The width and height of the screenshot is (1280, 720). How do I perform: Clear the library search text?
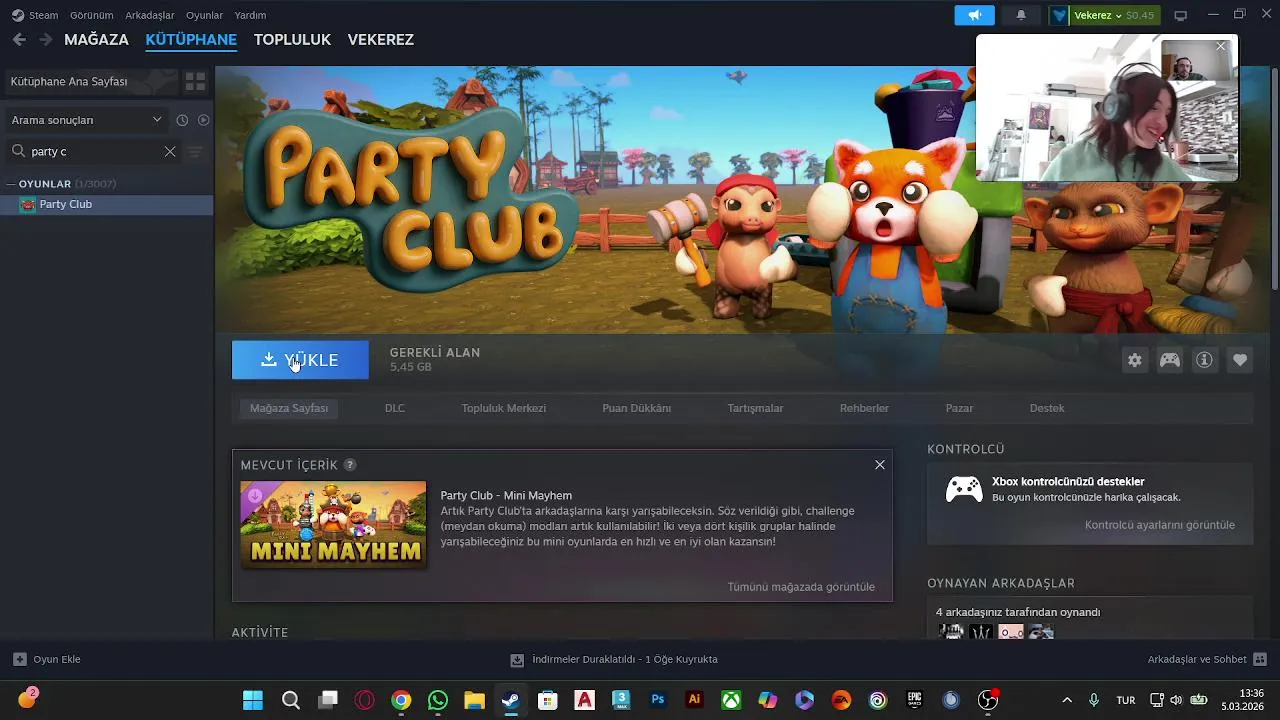pyautogui.click(x=170, y=152)
